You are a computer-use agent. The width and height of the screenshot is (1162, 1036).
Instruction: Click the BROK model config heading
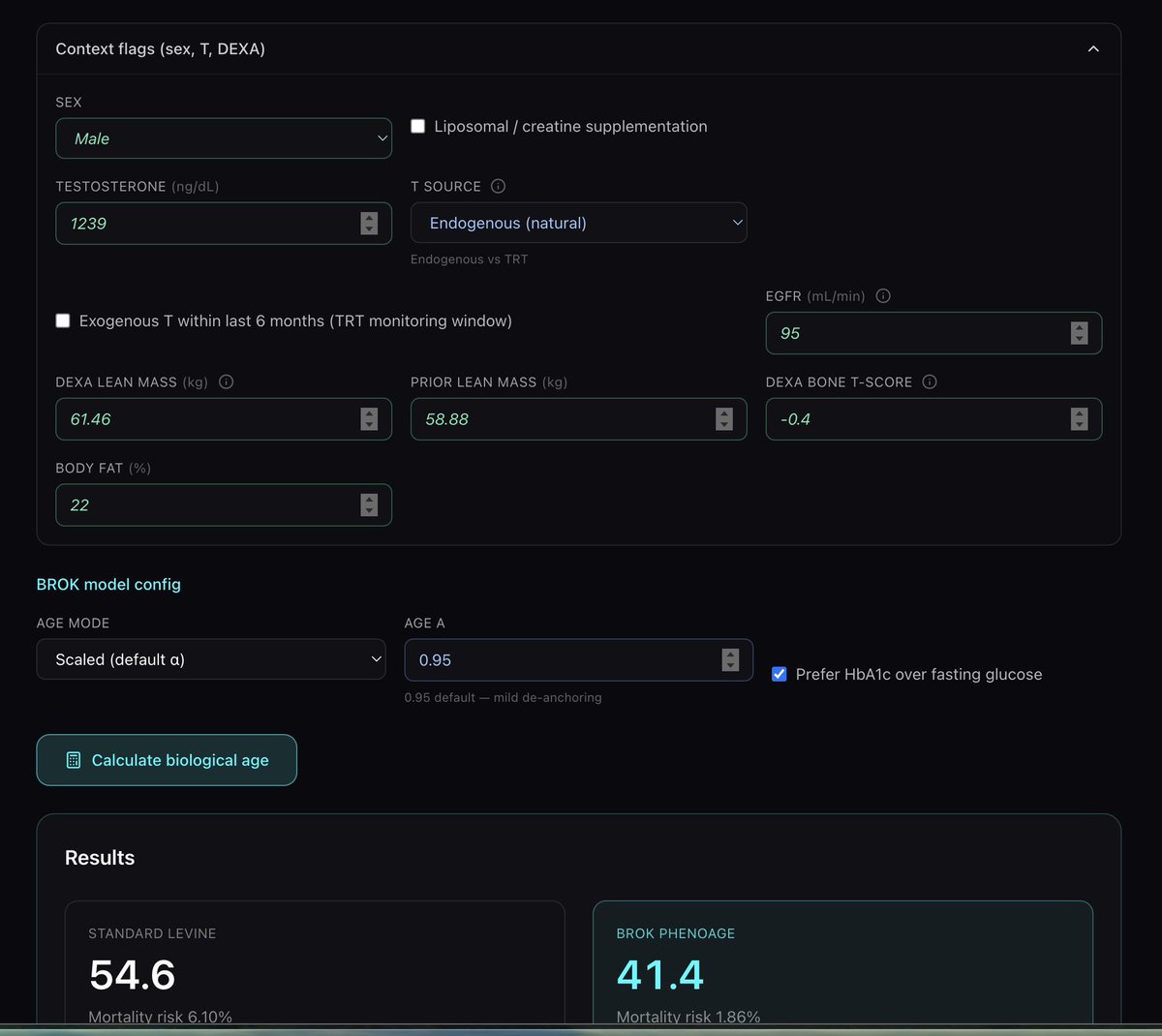(x=108, y=584)
